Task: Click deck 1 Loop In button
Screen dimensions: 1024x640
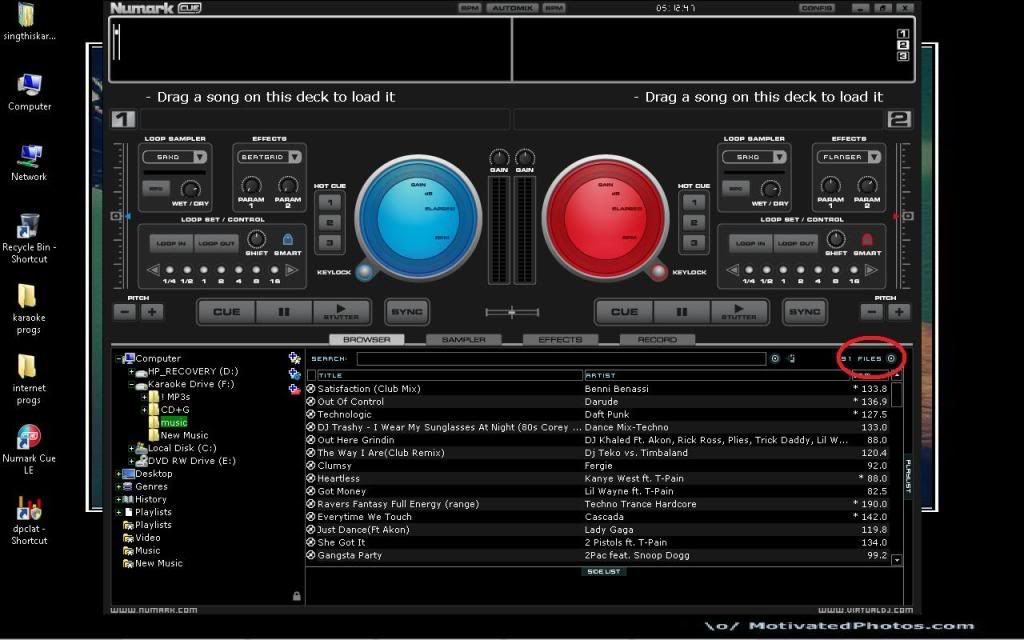Action: pyautogui.click(x=170, y=244)
